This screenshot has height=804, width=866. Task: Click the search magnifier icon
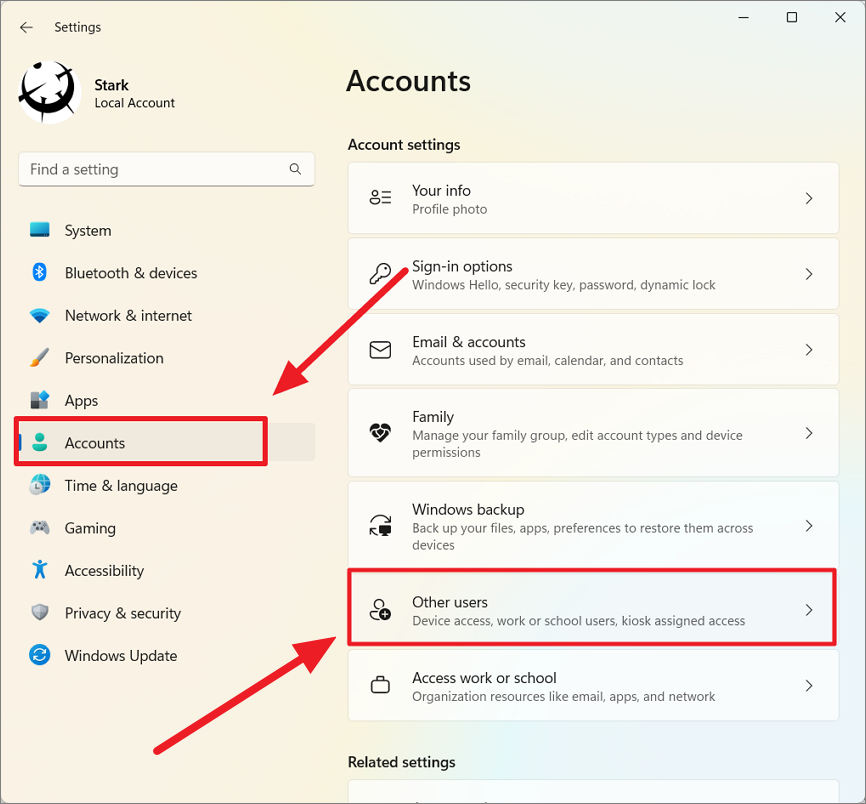click(295, 169)
